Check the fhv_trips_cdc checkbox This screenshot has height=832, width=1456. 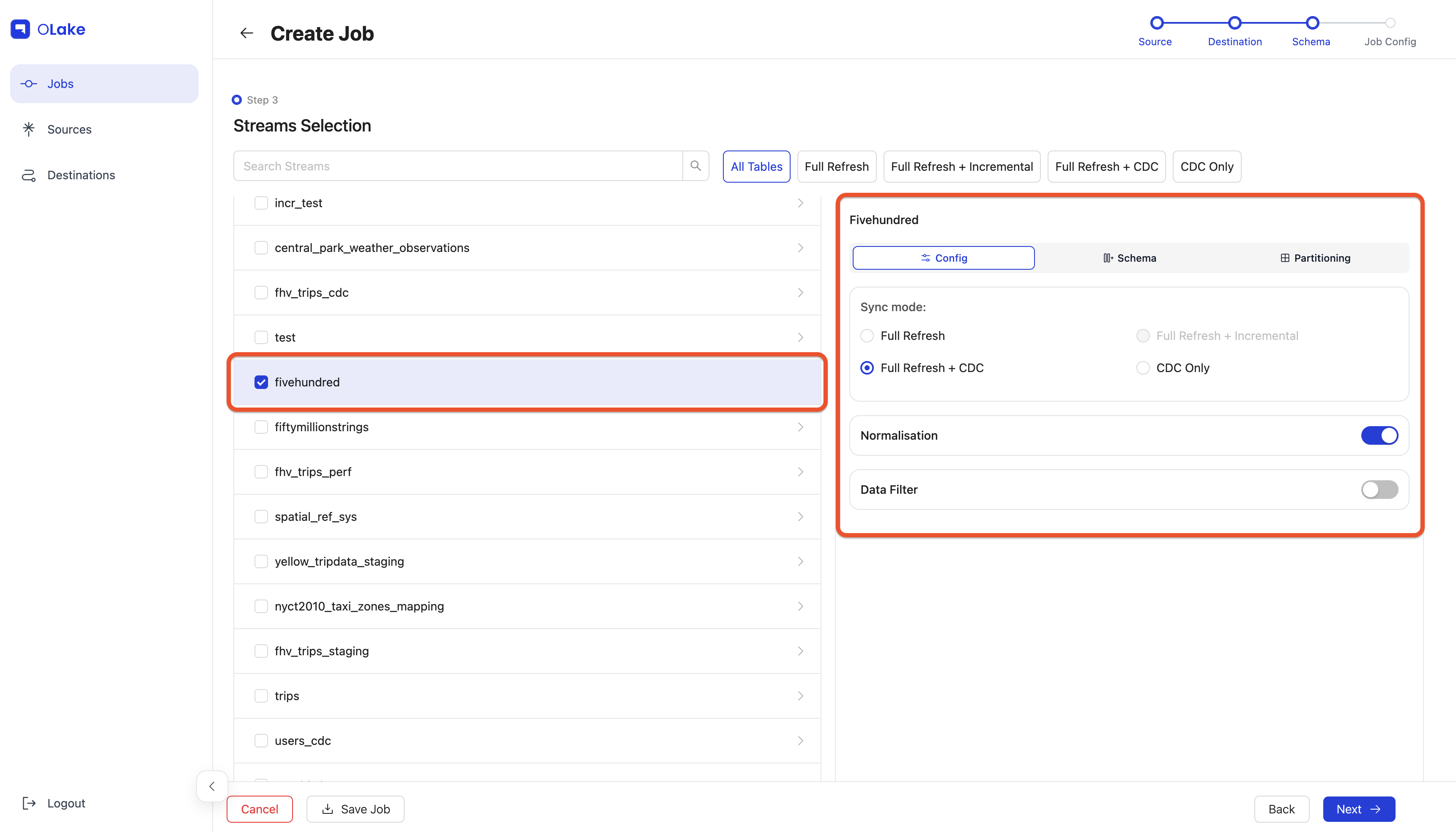(261, 293)
